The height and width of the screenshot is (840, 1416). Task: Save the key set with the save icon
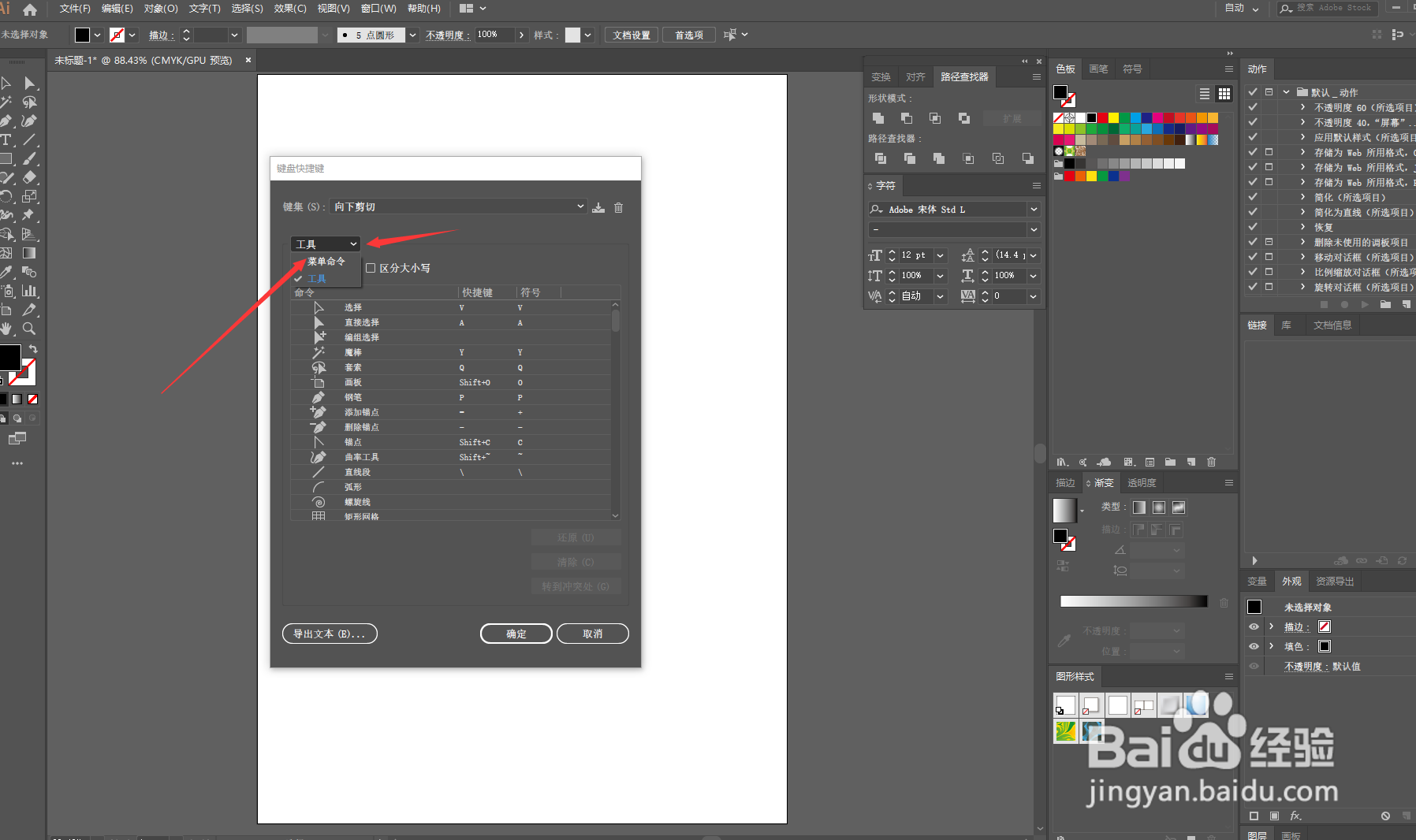coord(598,207)
